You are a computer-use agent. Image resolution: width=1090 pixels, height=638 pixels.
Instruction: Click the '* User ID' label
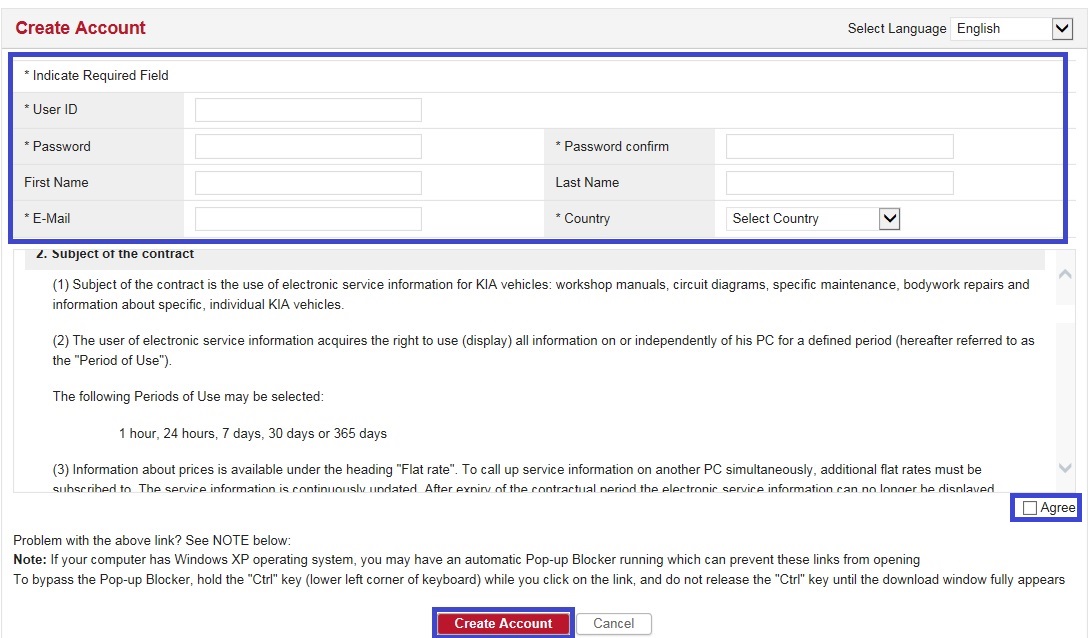pyautogui.click(x=51, y=110)
